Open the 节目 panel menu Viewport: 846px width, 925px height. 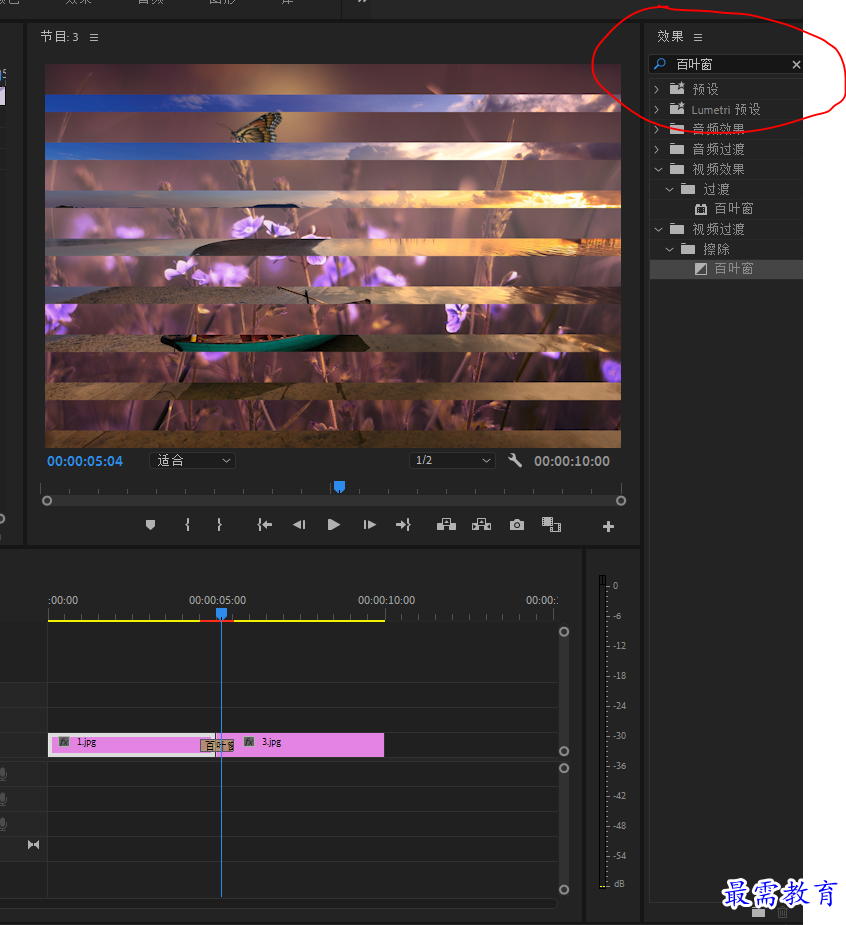point(94,37)
